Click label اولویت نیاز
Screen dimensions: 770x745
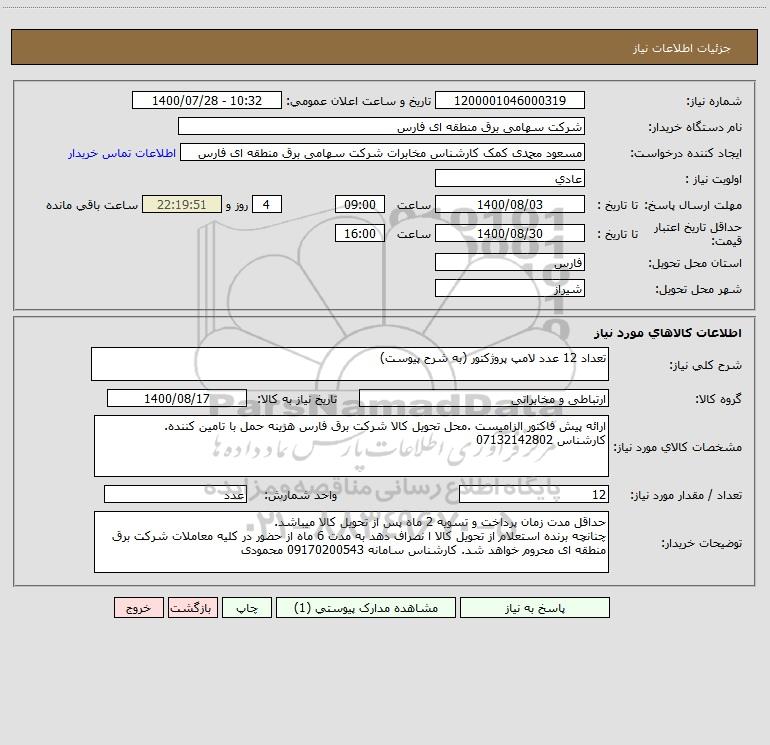click(x=714, y=180)
